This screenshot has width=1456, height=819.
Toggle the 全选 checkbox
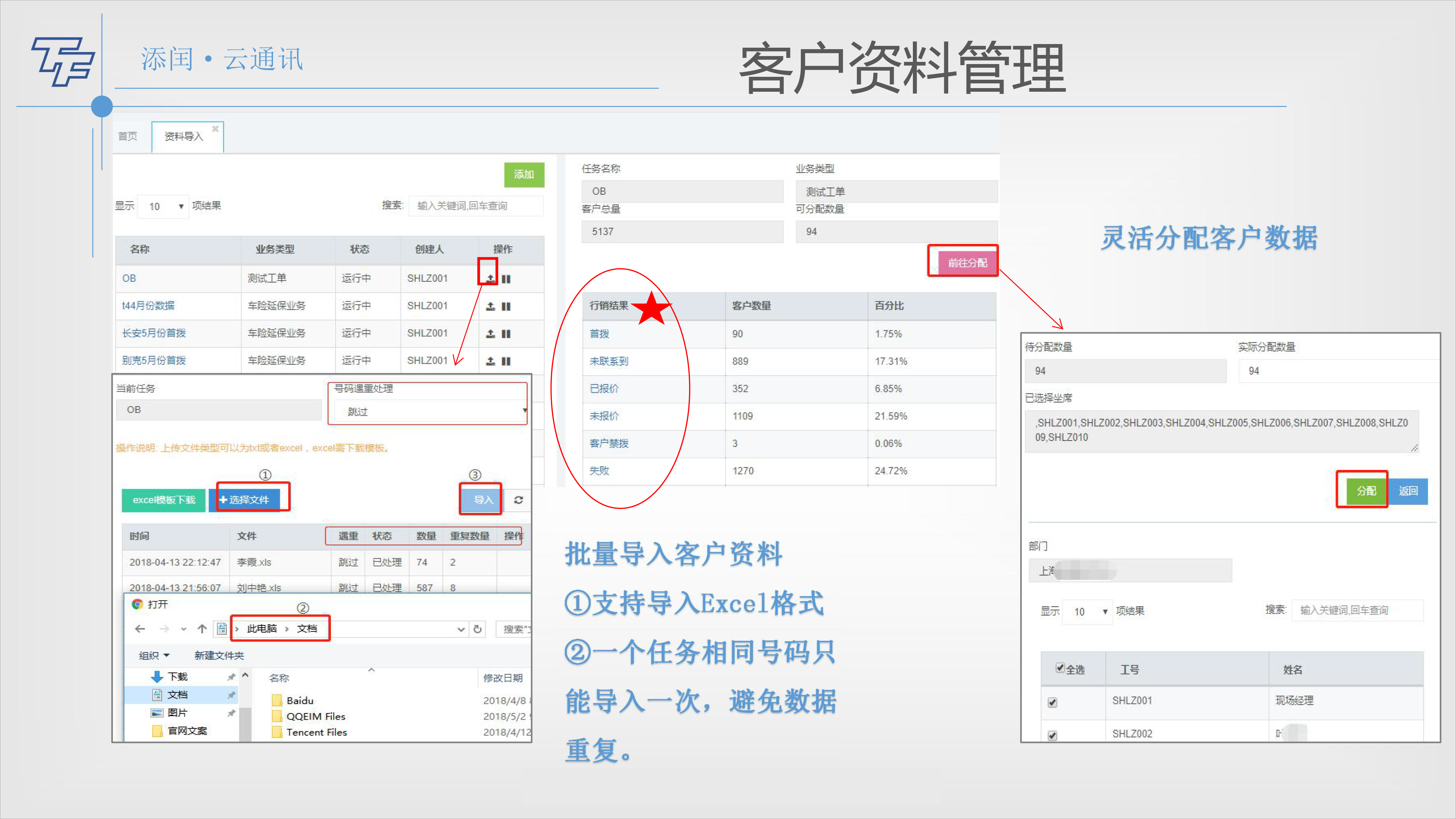(1060, 668)
